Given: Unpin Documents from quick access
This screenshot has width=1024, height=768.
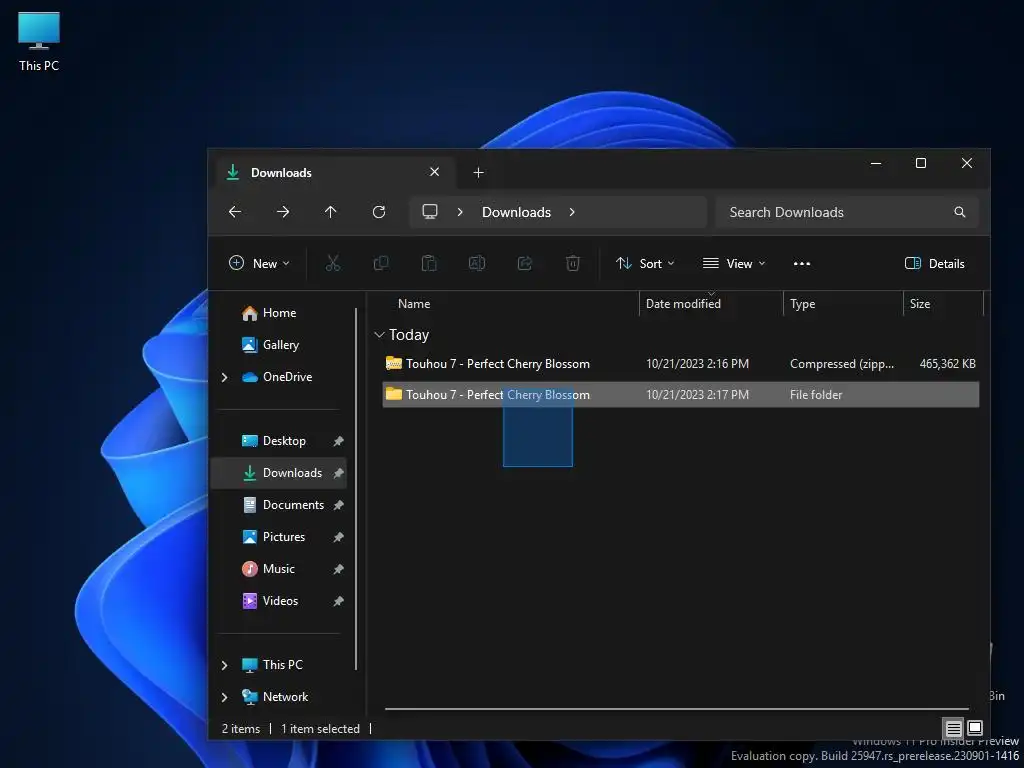Looking at the screenshot, I should (x=338, y=505).
